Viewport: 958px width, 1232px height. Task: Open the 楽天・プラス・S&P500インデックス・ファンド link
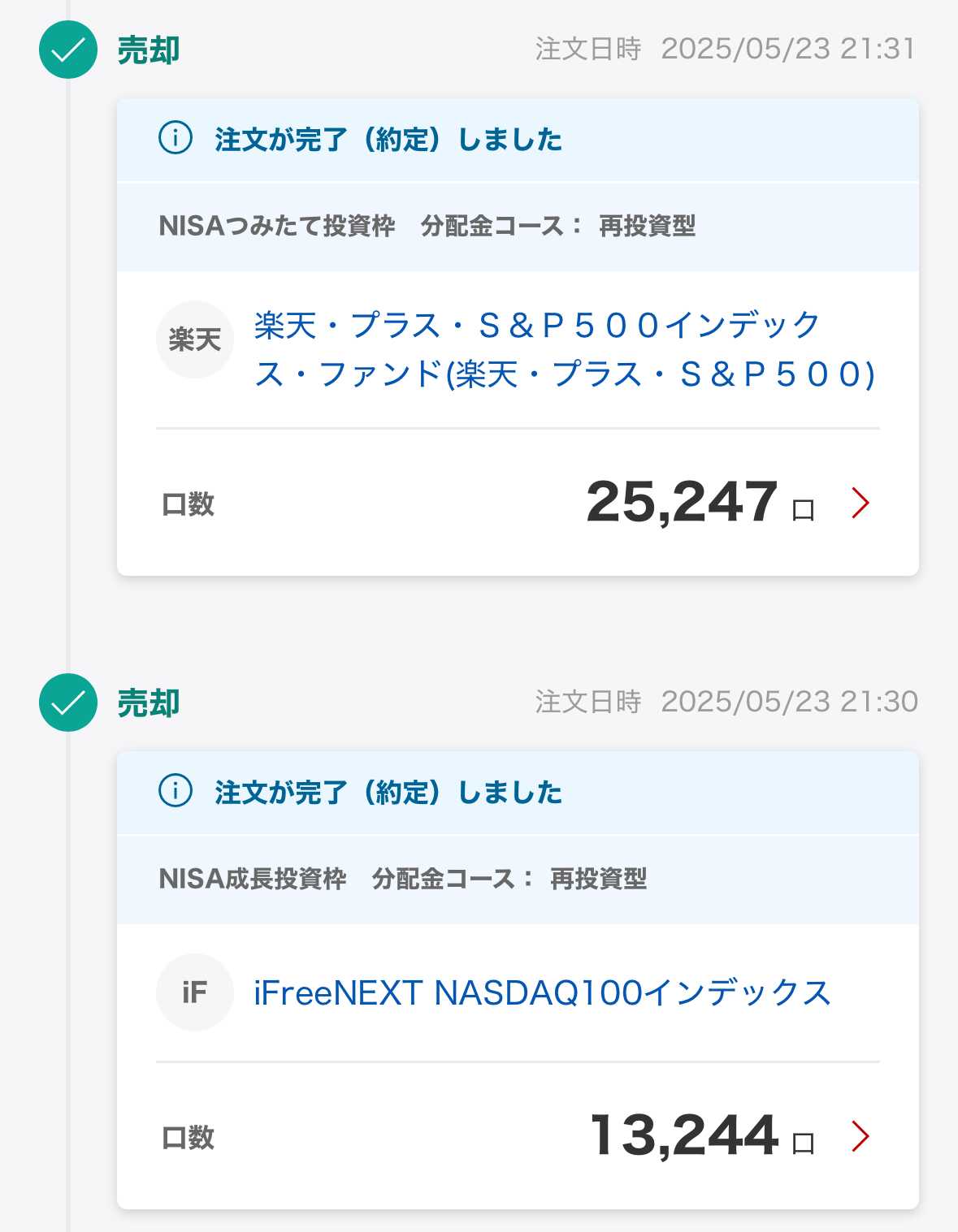[565, 350]
